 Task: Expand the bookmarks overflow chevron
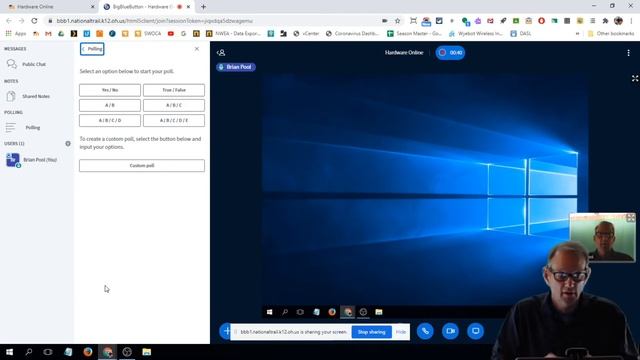click(x=577, y=33)
